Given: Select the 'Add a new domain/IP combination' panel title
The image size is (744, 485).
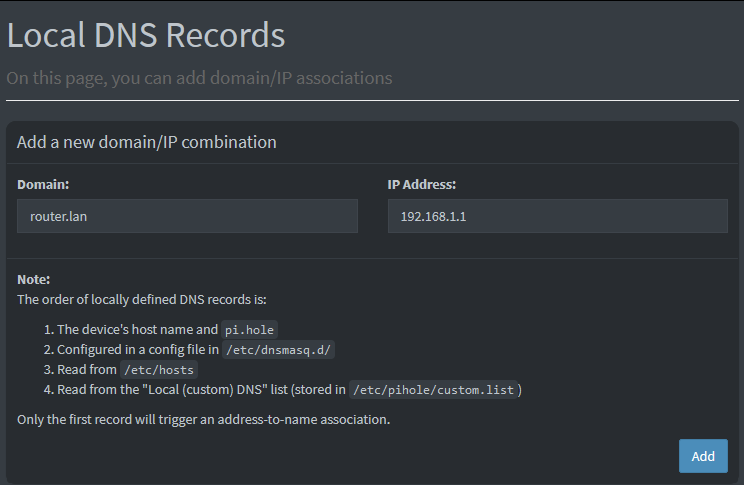Looking at the screenshot, I should coord(147,142).
